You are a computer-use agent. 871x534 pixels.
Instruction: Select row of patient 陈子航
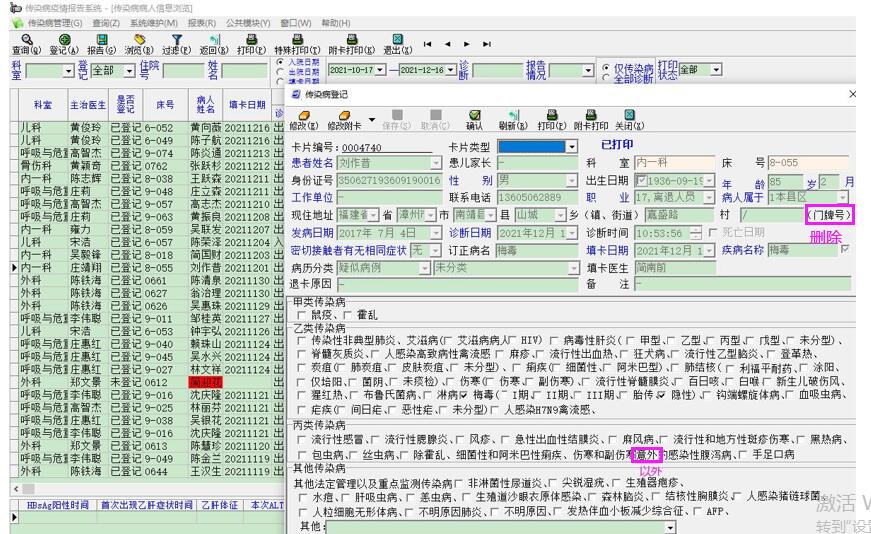[x=147, y=140]
